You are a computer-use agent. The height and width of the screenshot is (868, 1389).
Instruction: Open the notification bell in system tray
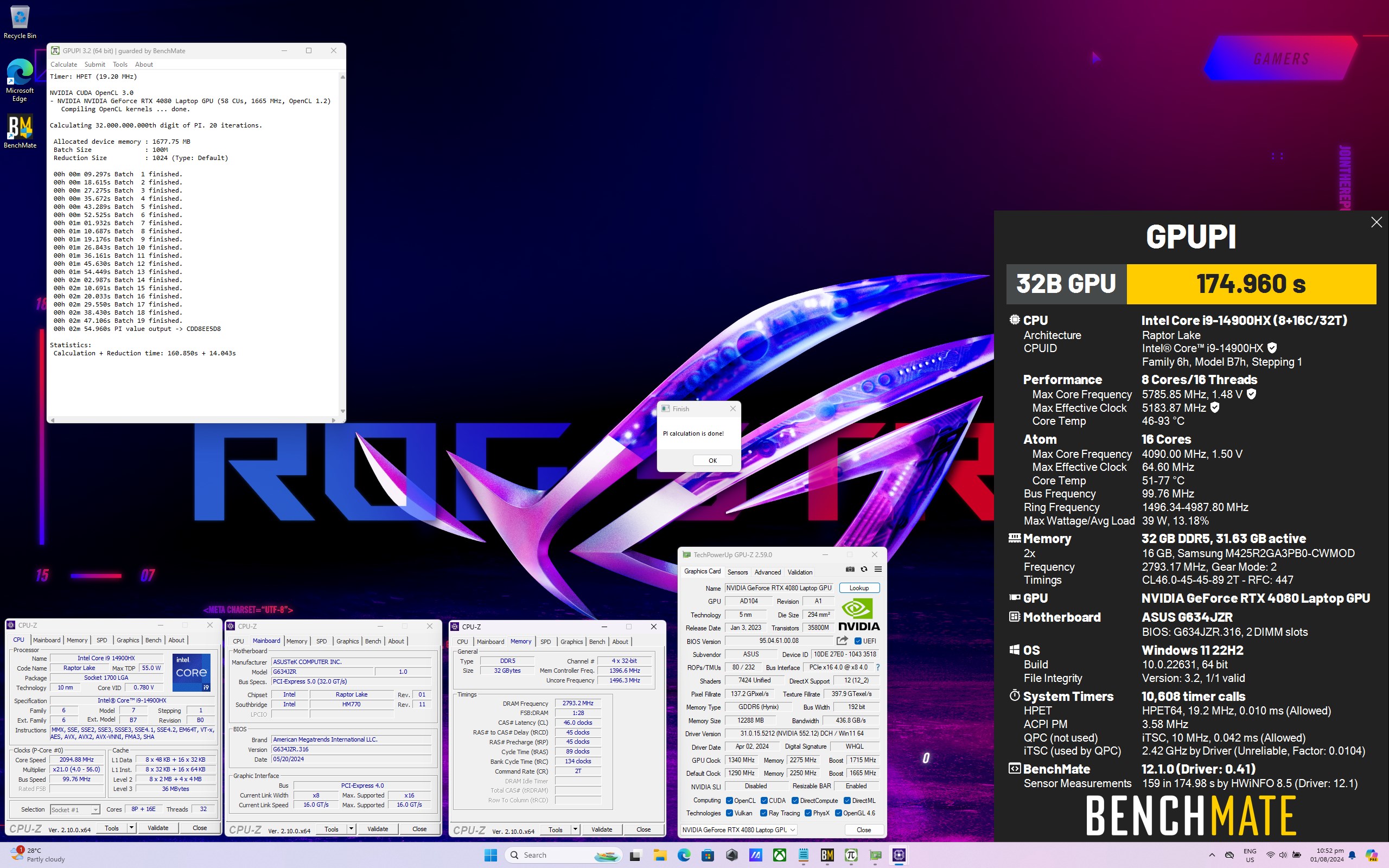pyautogui.click(x=1352, y=855)
